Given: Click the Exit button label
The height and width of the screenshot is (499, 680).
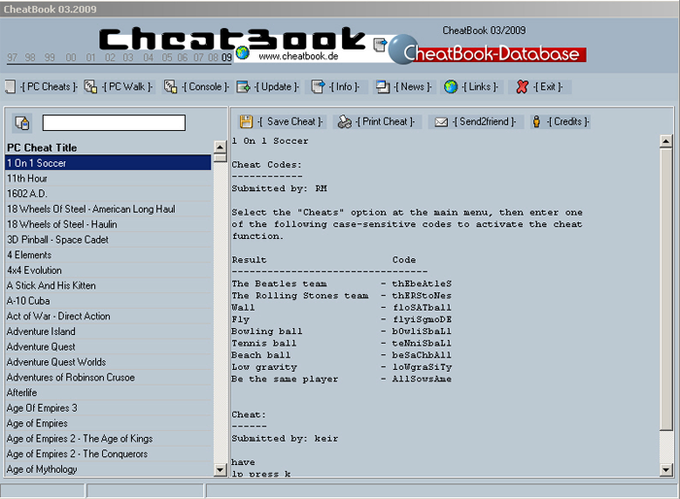Looking at the screenshot, I should [x=548, y=87].
